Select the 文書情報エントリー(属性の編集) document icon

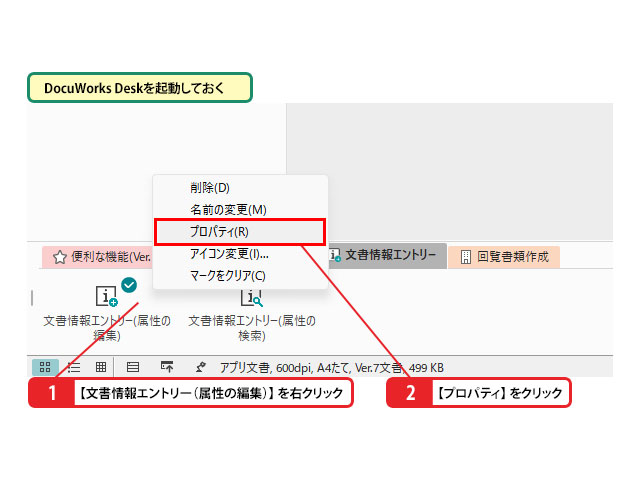(x=107, y=296)
